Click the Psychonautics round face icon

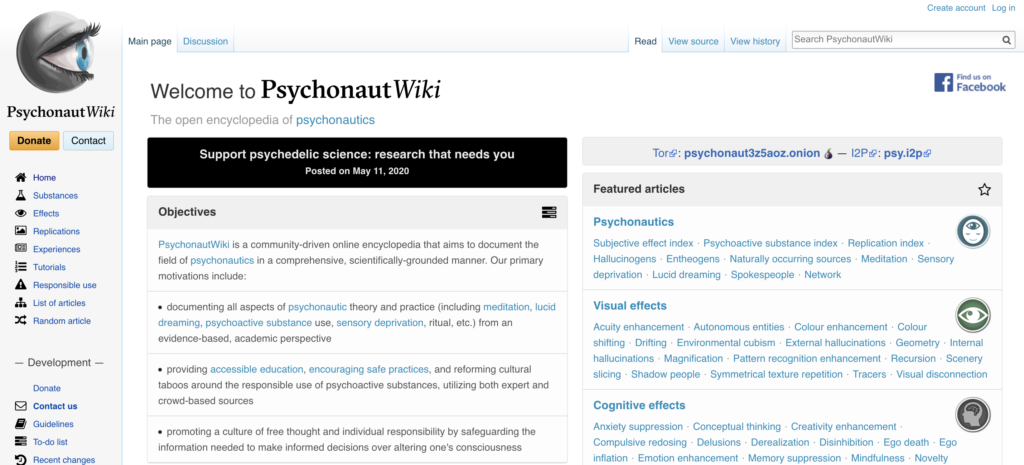[x=973, y=232]
